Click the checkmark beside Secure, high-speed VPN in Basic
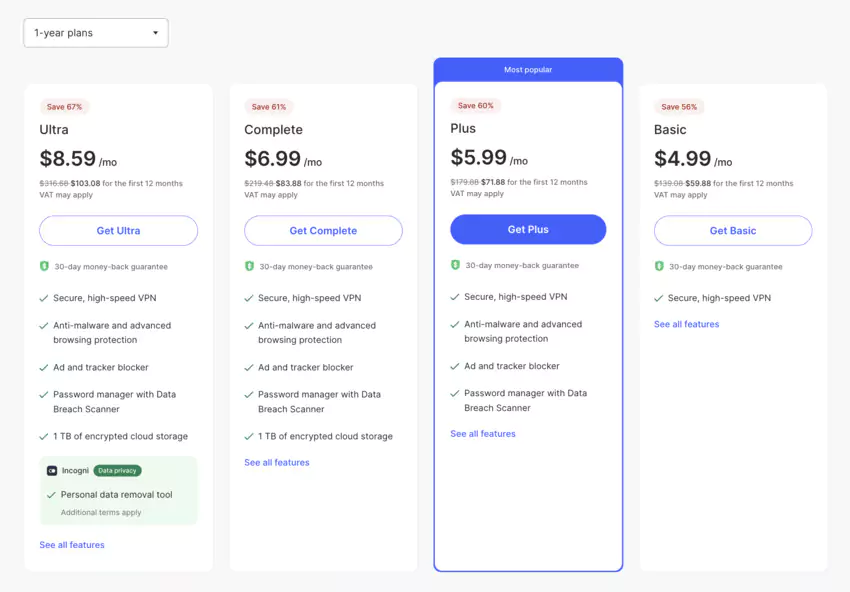 tap(658, 297)
